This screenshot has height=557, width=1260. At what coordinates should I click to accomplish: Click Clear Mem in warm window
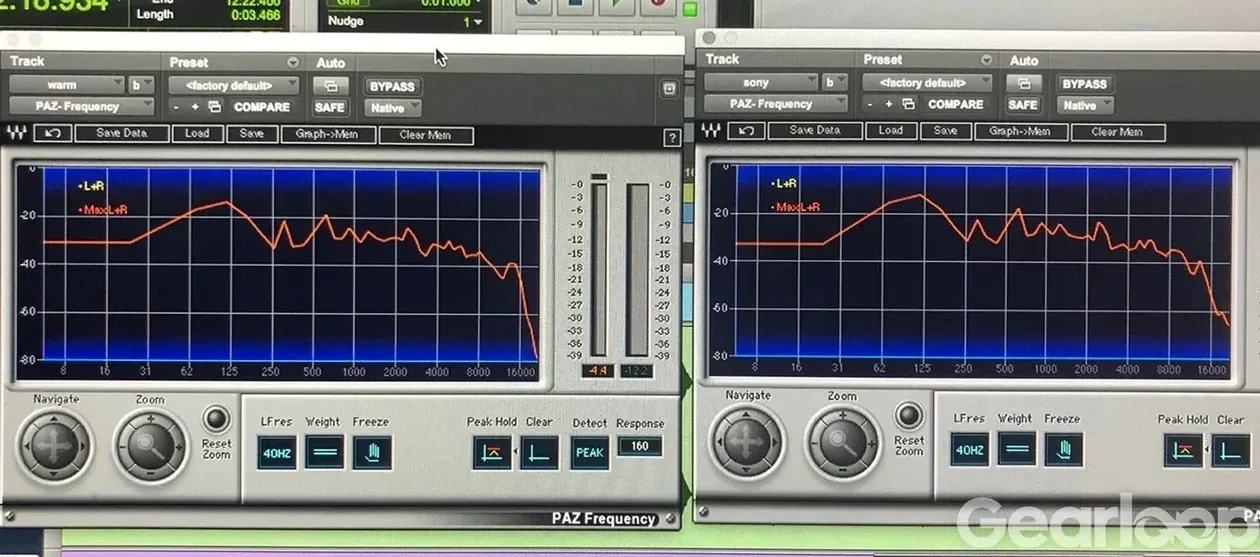[426, 134]
